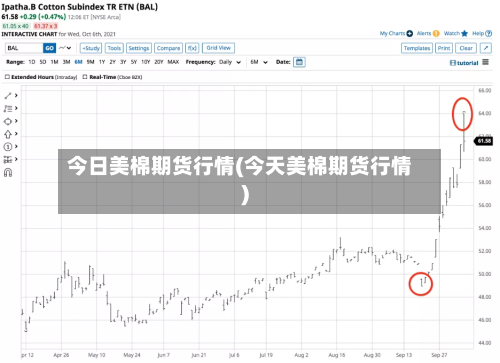The width and height of the screenshot is (500, 363).
Task: Select the 9M range
Action: click(90, 62)
